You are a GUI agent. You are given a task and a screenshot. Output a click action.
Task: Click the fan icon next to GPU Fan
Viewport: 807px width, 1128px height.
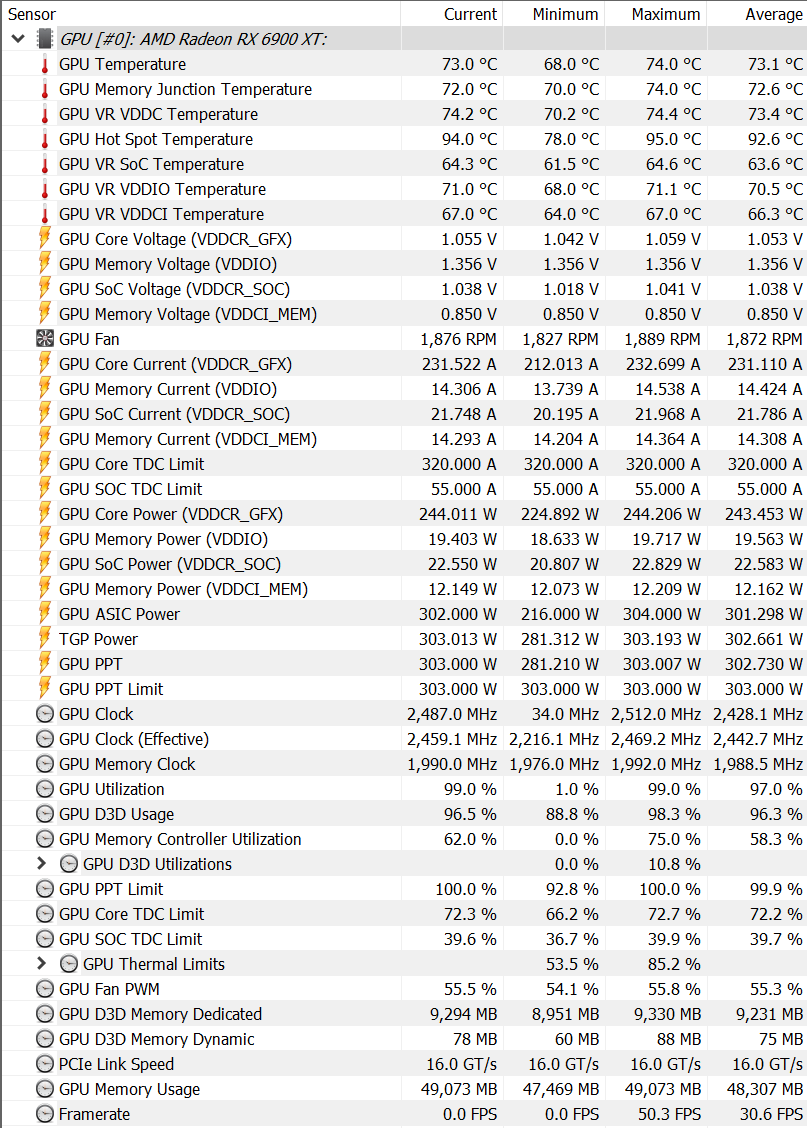pos(45,339)
